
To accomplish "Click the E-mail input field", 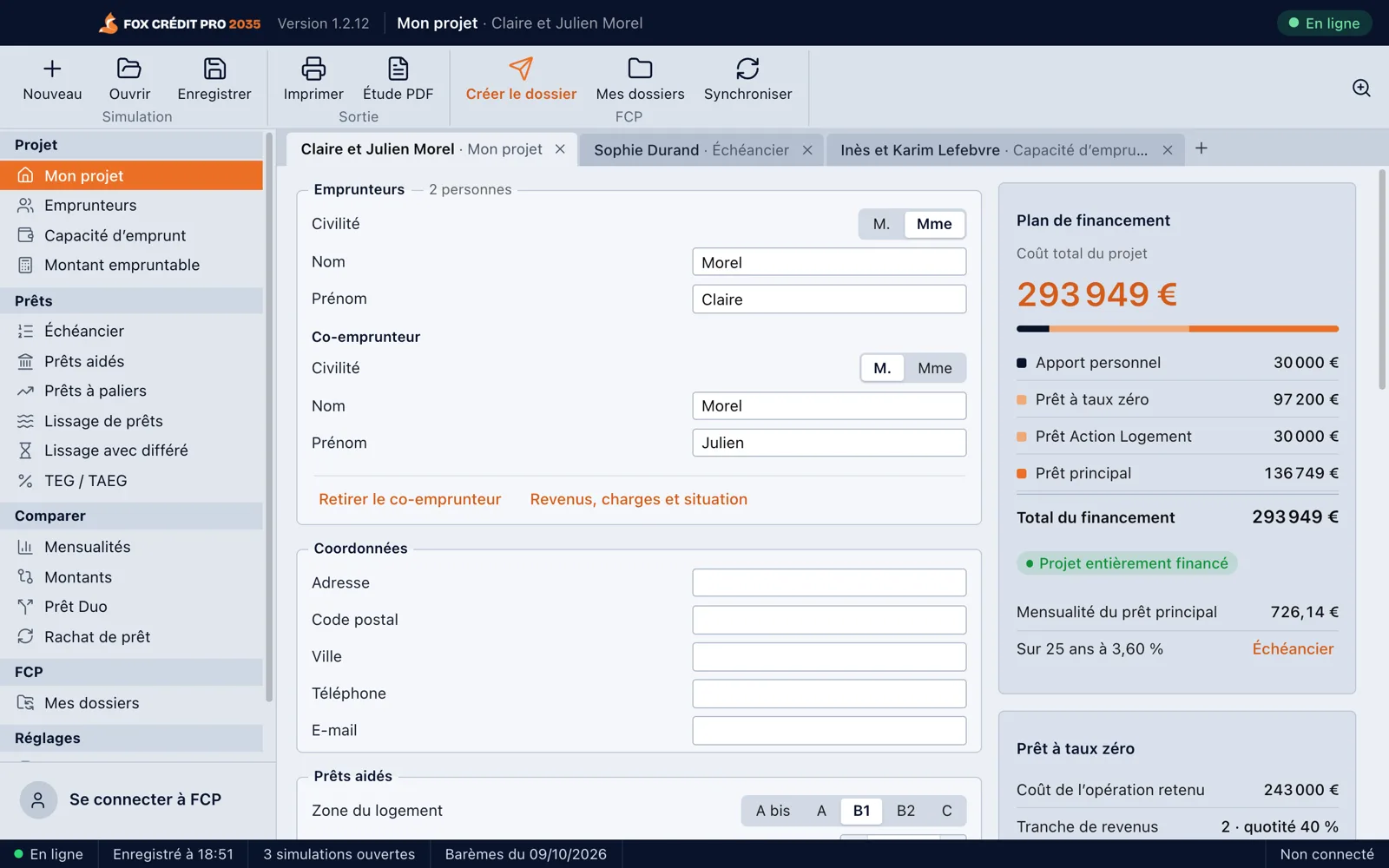I will pos(829,730).
